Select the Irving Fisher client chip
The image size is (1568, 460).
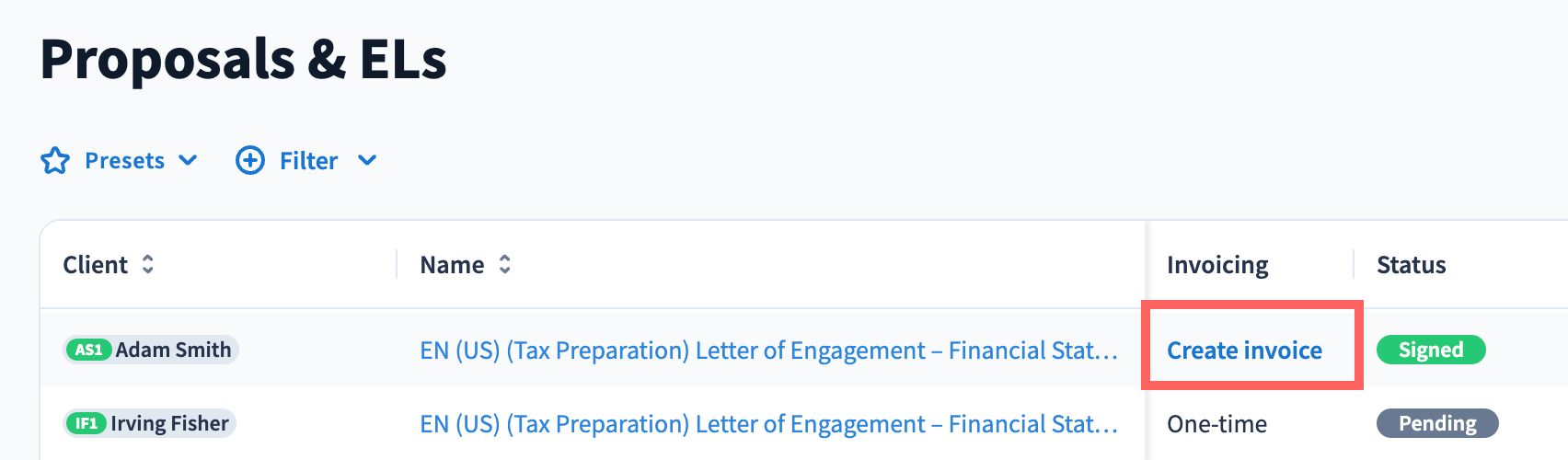tap(169, 424)
